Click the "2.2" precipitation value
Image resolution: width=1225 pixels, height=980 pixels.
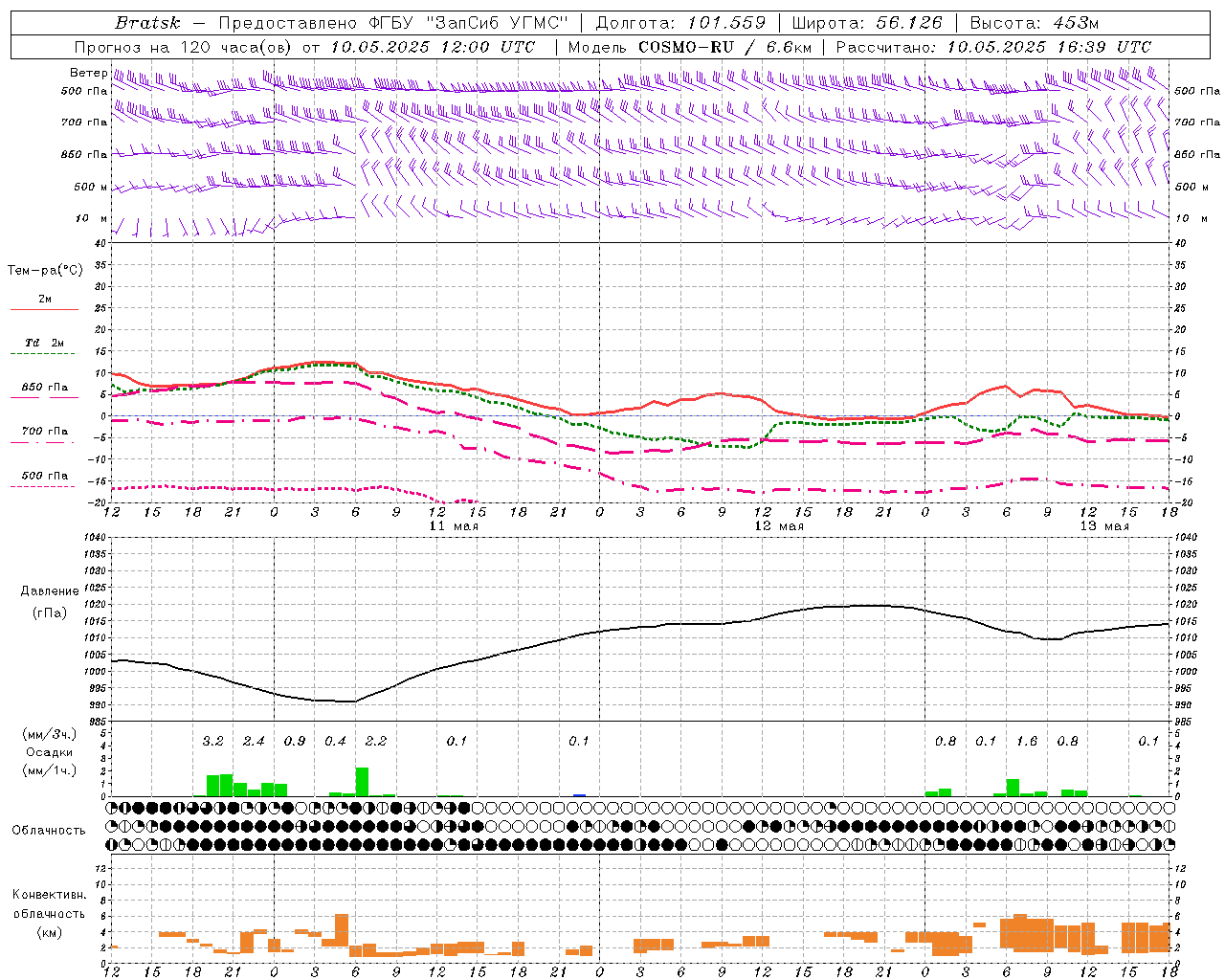click(376, 741)
